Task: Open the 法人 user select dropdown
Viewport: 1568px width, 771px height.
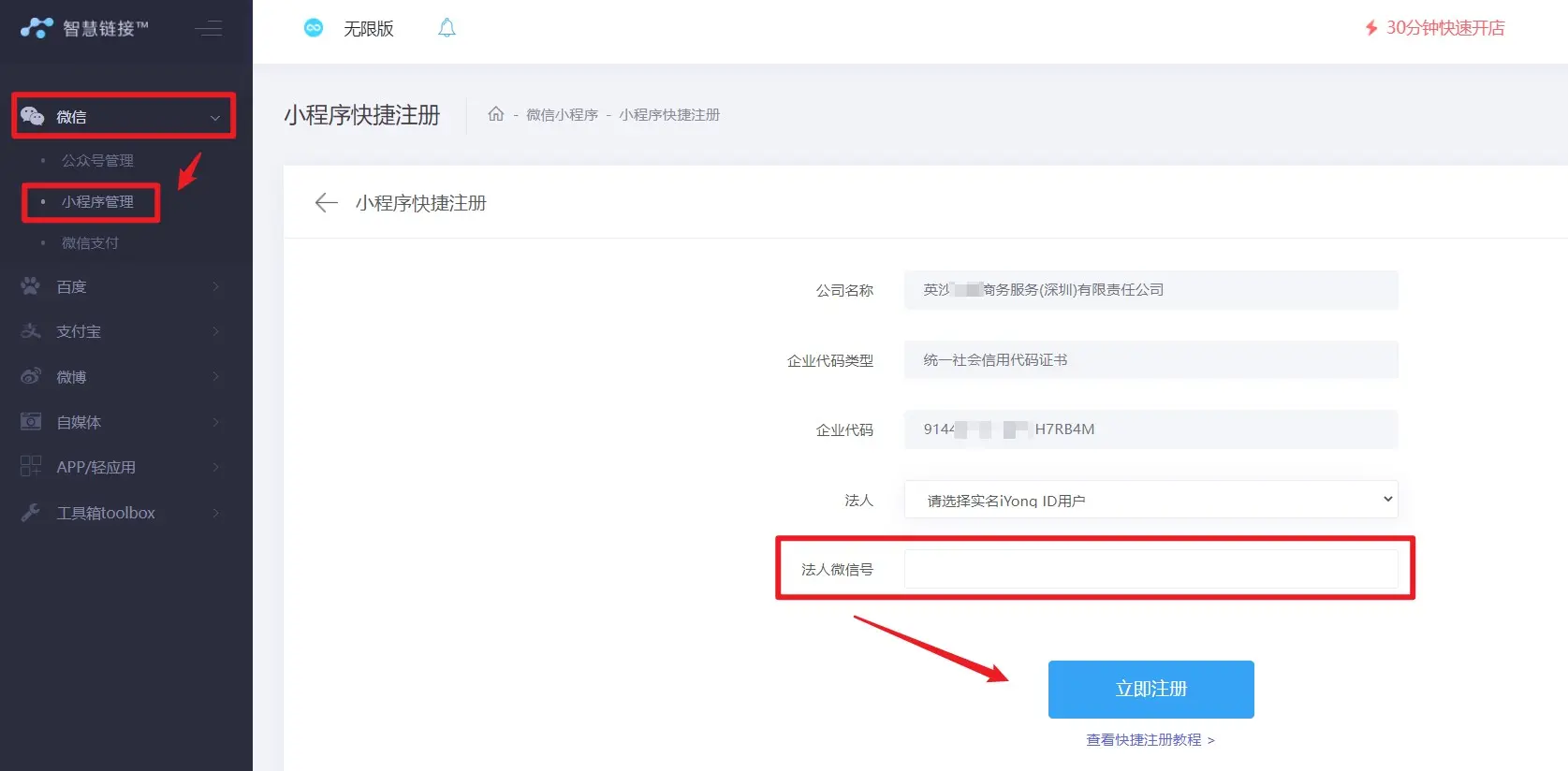Action: point(1150,500)
